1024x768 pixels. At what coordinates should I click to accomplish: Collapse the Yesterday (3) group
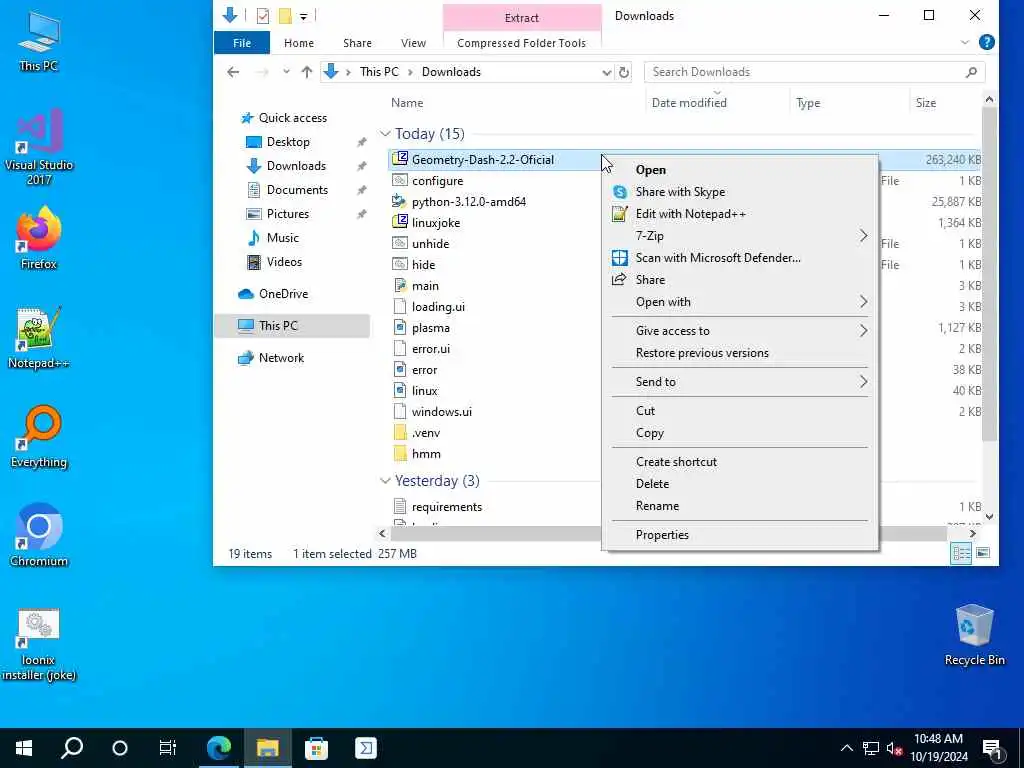[385, 481]
